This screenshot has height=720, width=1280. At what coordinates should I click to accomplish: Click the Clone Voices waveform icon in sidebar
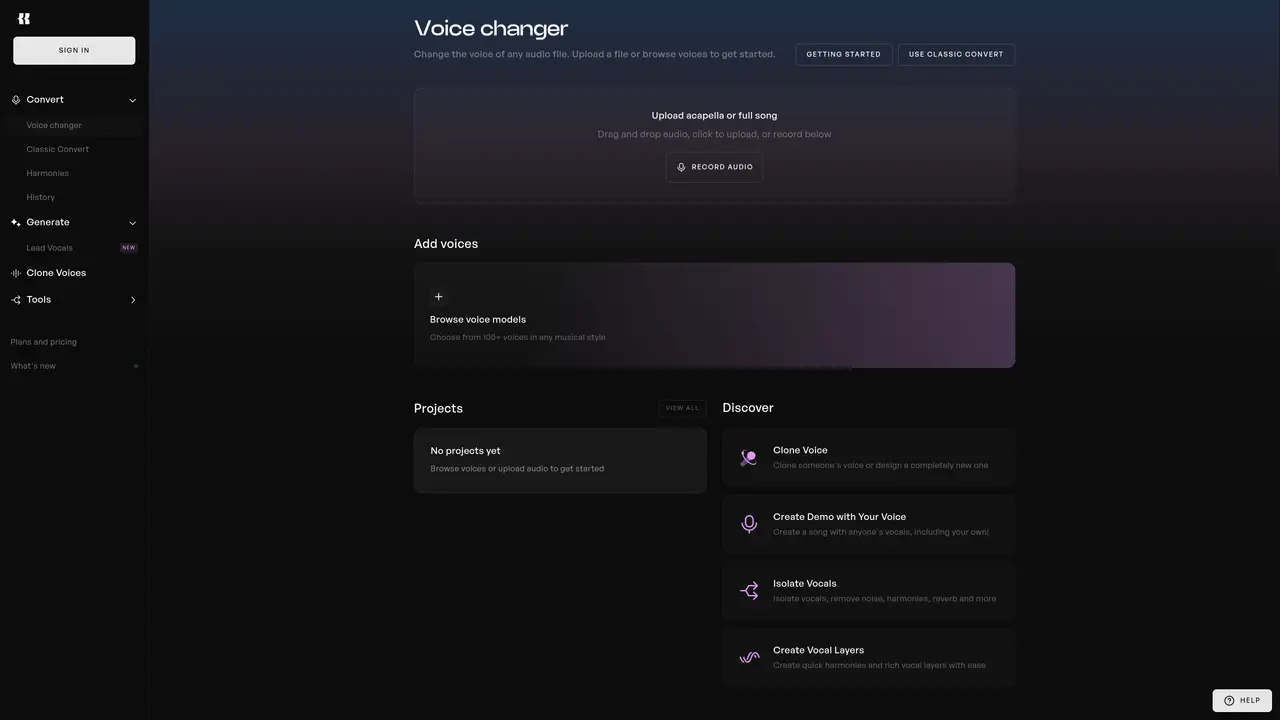pyautogui.click(x=16, y=273)
